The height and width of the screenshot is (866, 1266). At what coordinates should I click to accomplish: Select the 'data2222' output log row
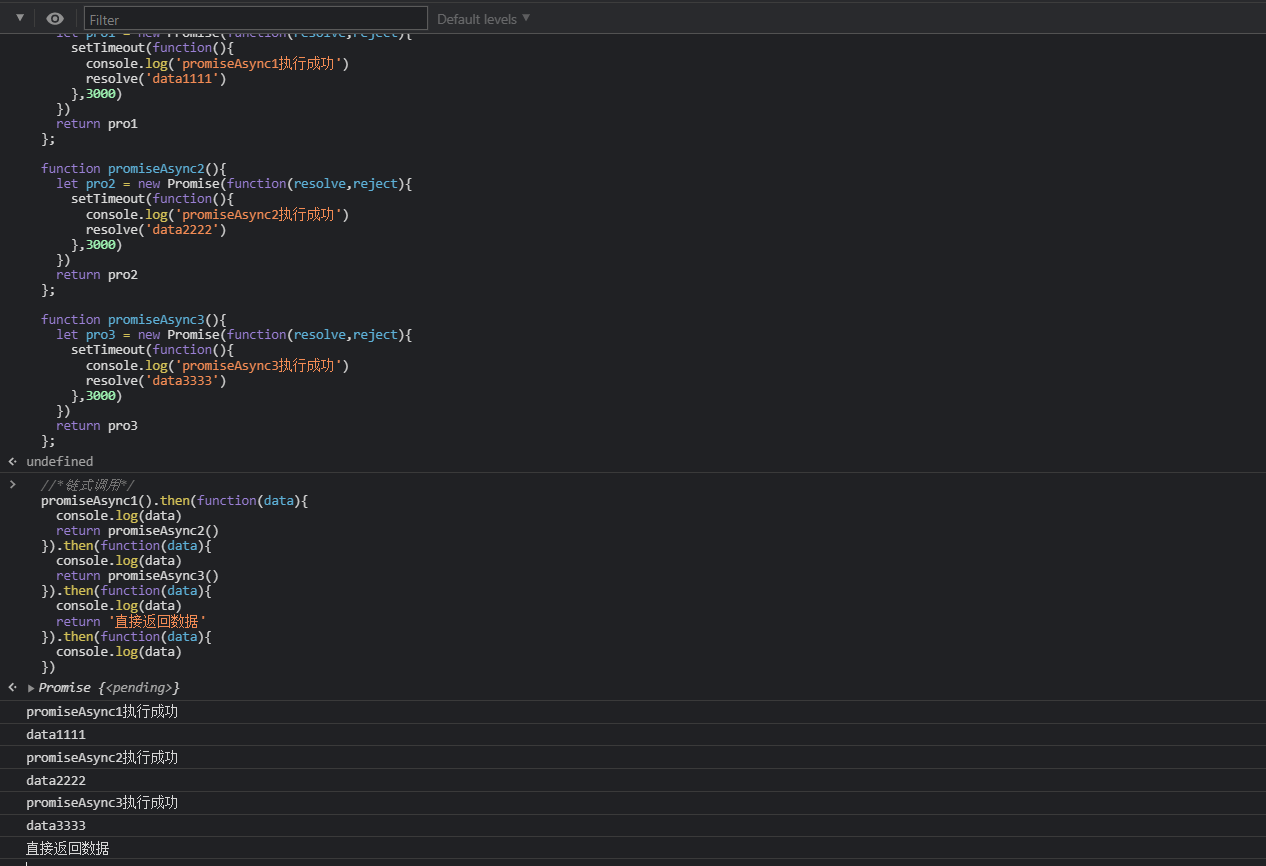coord(633,780)
